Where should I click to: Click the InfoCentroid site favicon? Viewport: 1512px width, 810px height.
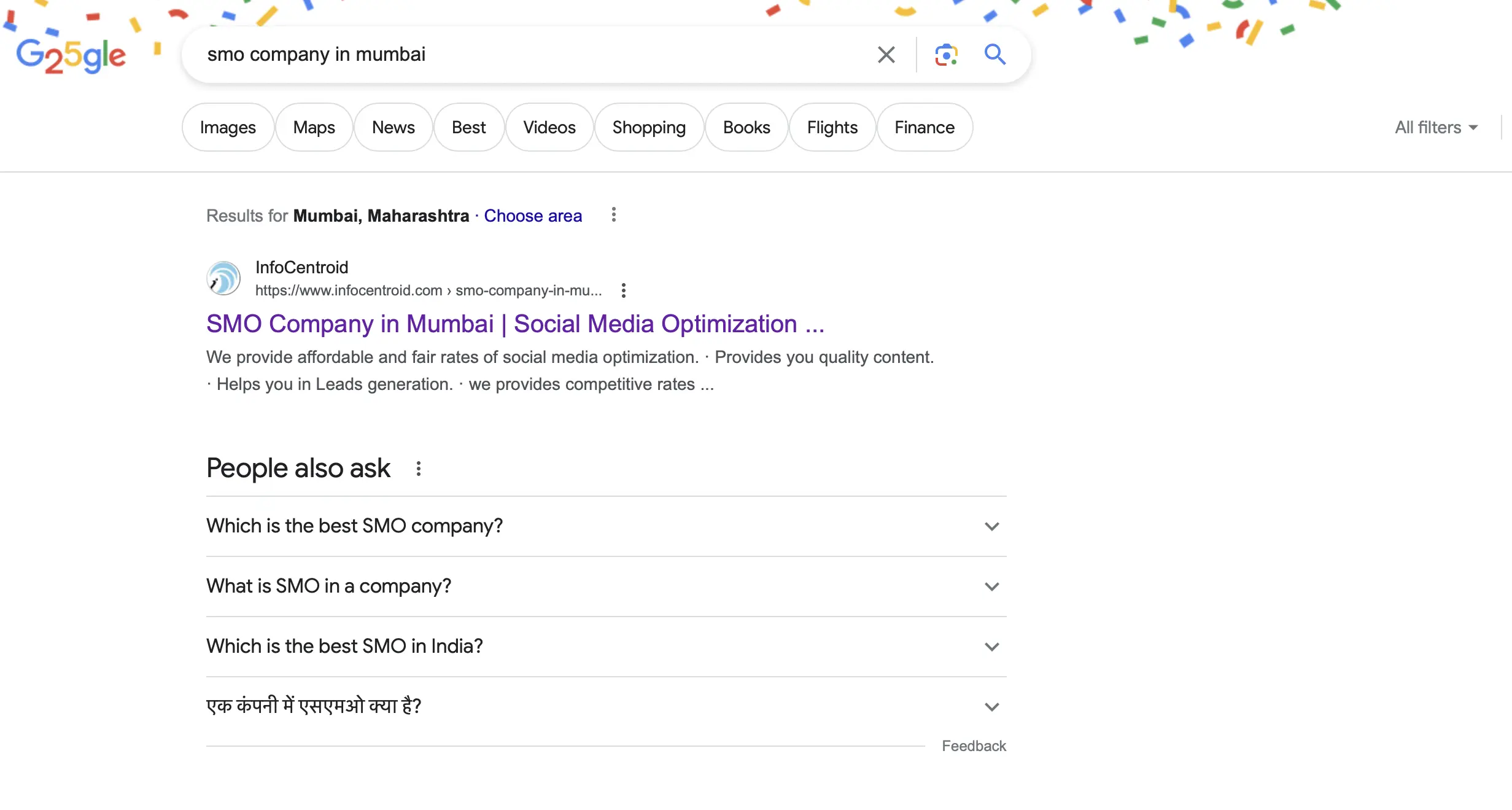click(223, 279)
